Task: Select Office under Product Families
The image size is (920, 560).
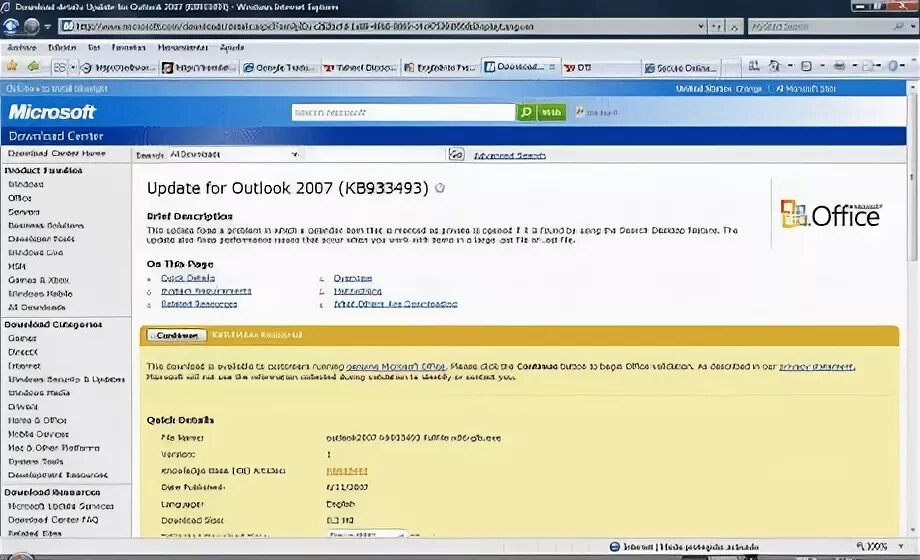Action: (x=19, y=198)
